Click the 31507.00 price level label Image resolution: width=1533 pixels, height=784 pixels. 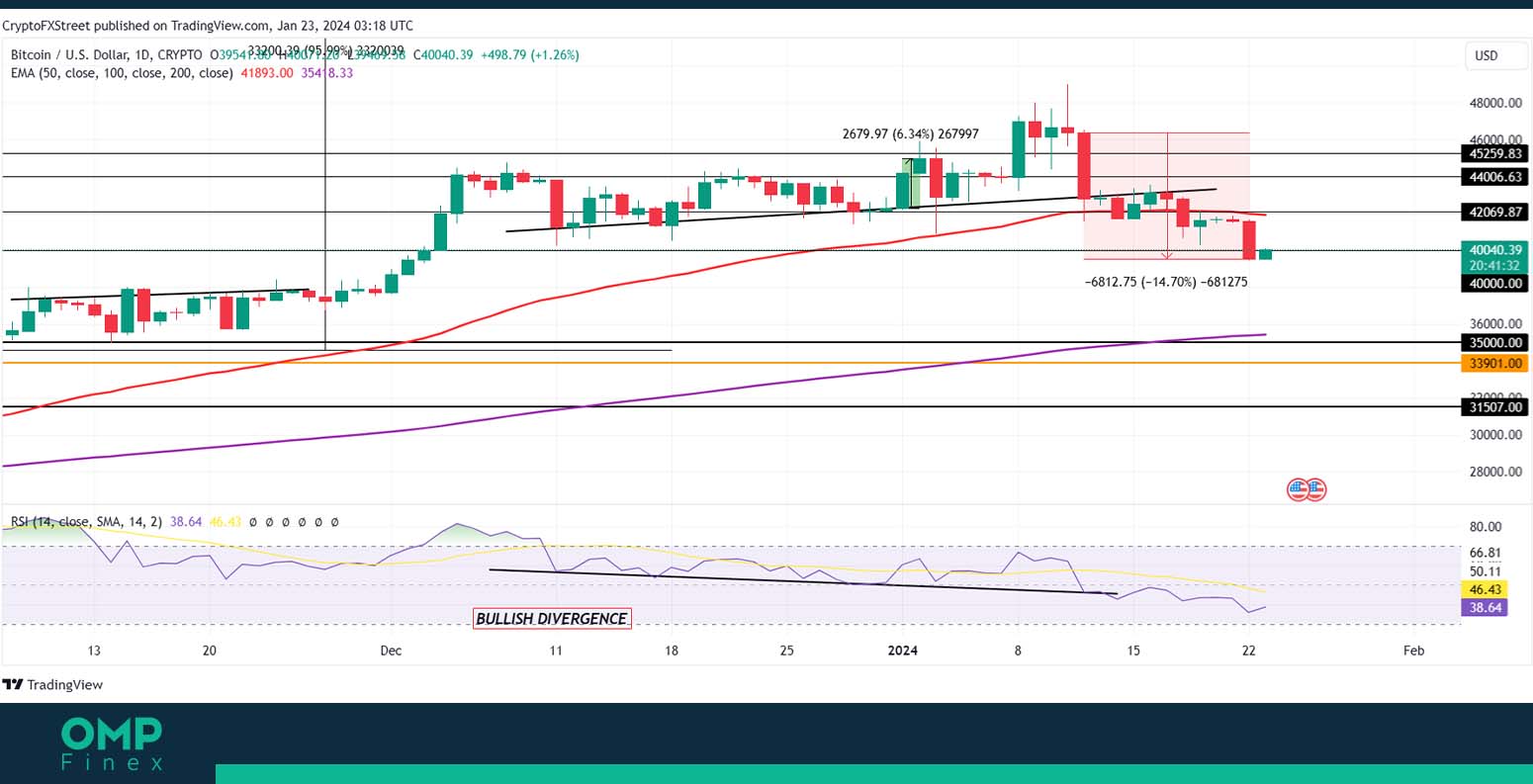(x=1493, y=406)
